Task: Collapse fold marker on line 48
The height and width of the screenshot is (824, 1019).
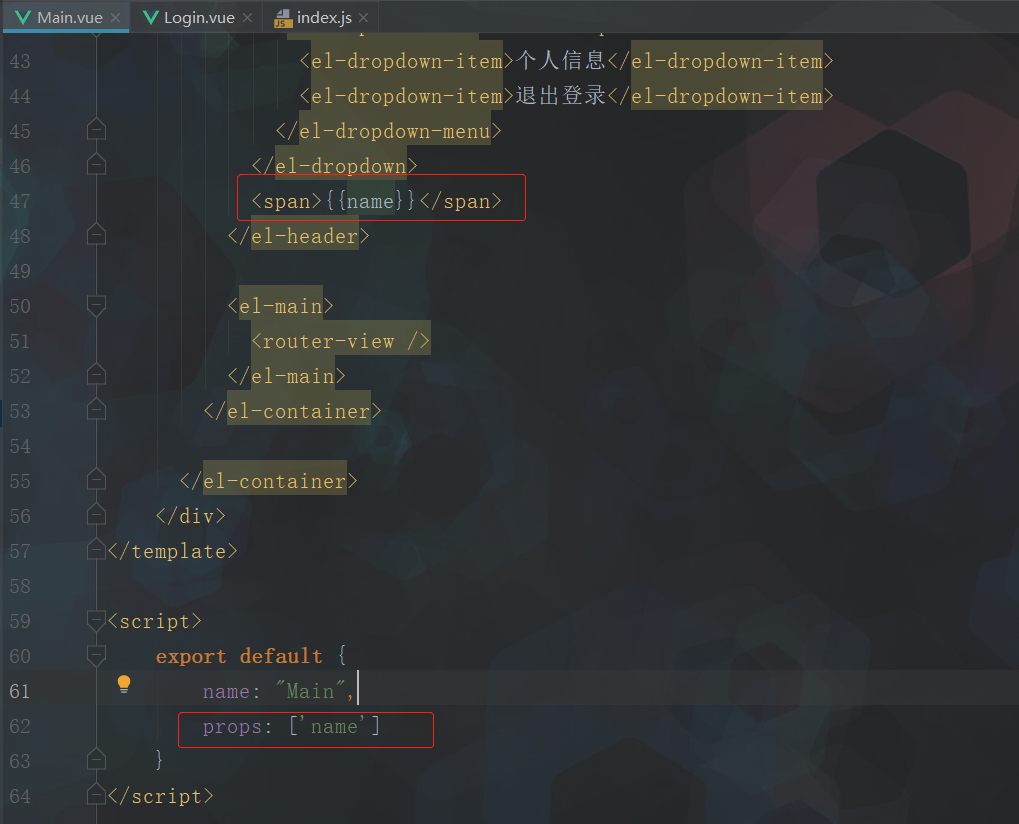Action: tap(96, 235)
